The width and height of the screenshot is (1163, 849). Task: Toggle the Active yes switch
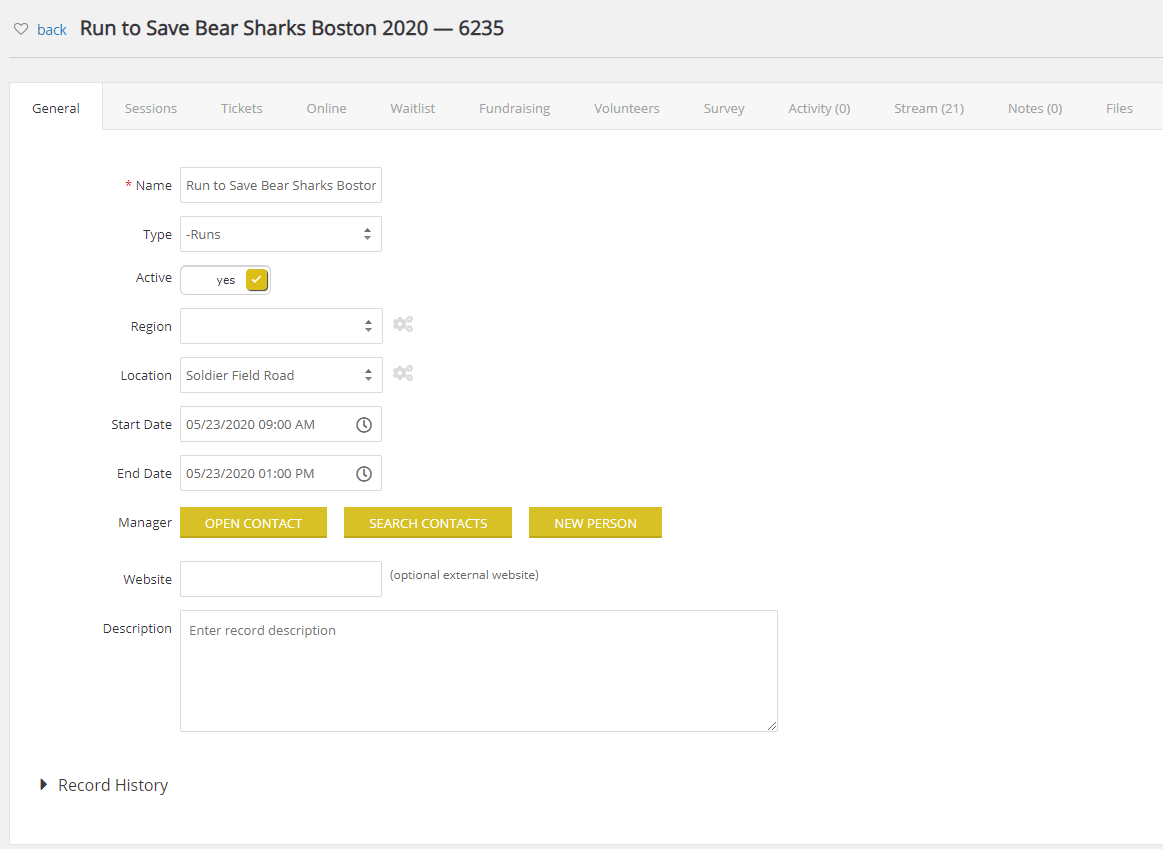tap(225, 280)
